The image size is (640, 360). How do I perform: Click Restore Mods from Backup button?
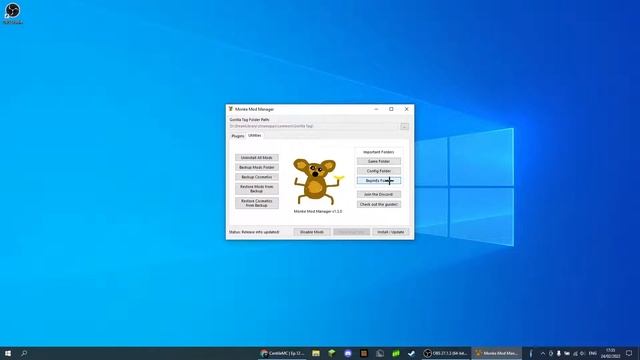click(257, 189)
